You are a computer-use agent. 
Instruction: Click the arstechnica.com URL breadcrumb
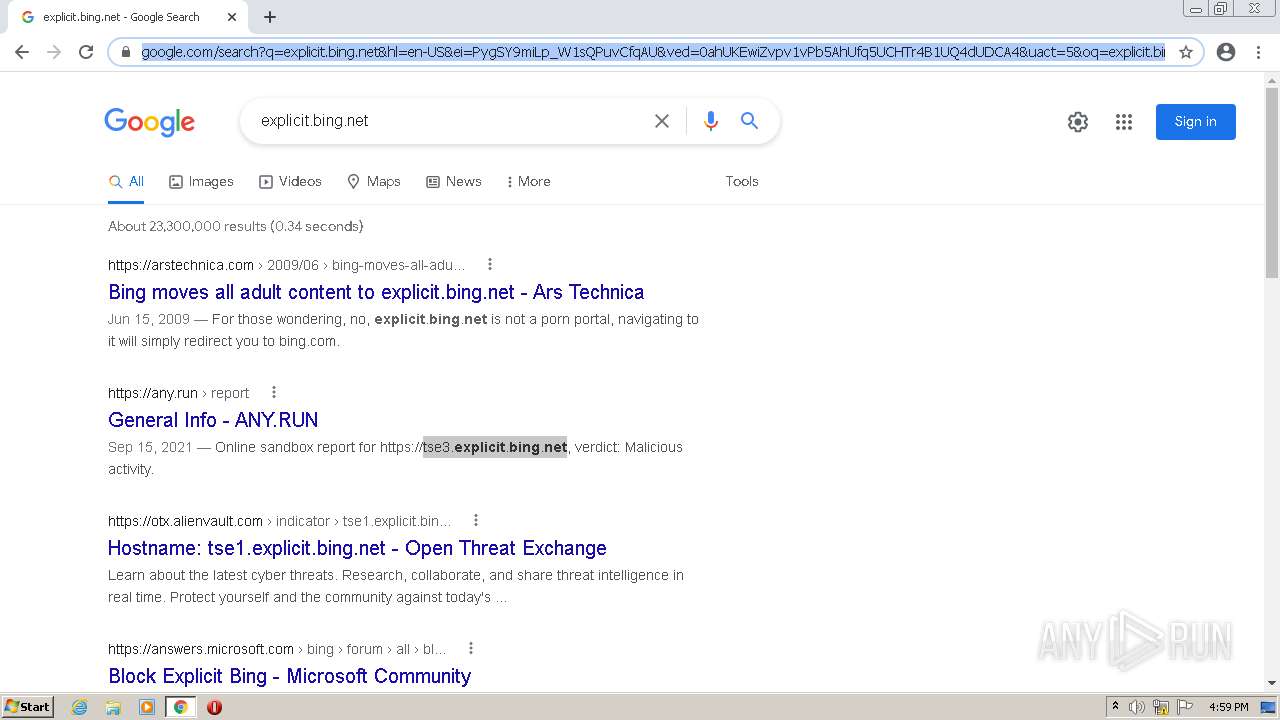click(x=287, y=265)
